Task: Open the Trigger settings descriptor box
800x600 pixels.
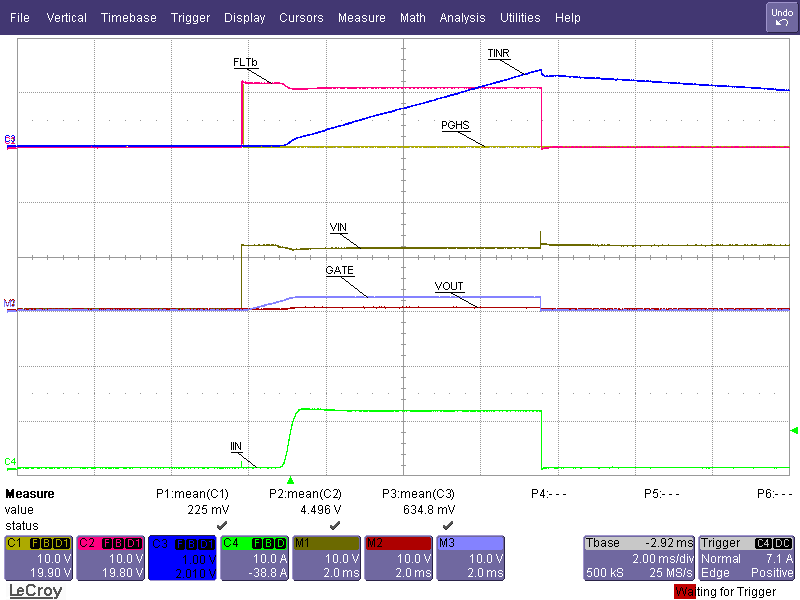Action: (747, 557)
